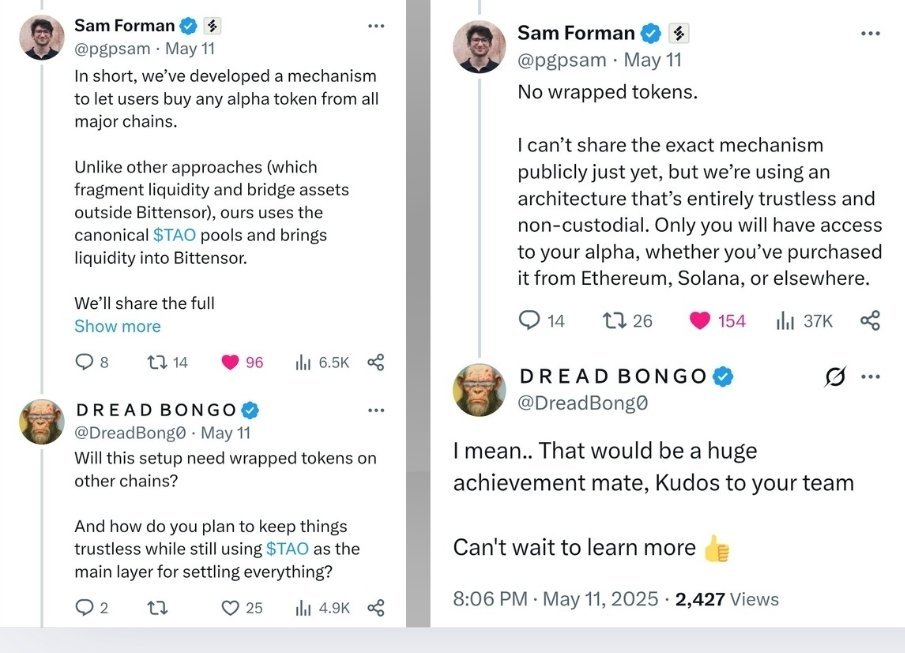905x653 pixels.
Task: Retweet the post with 14 retweets
Action: point(155,362)
